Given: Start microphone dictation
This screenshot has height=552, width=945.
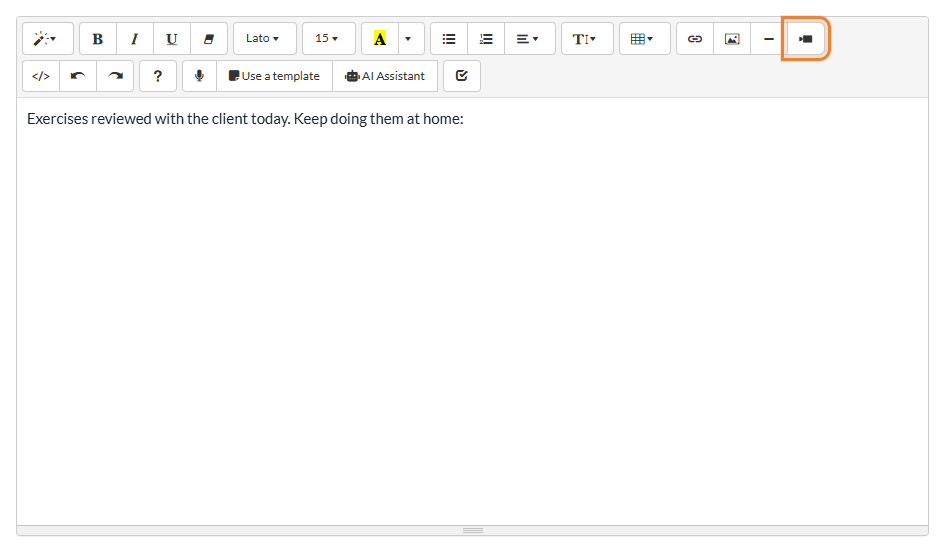Looking at the screenshot, I should (x=199, y=76).
